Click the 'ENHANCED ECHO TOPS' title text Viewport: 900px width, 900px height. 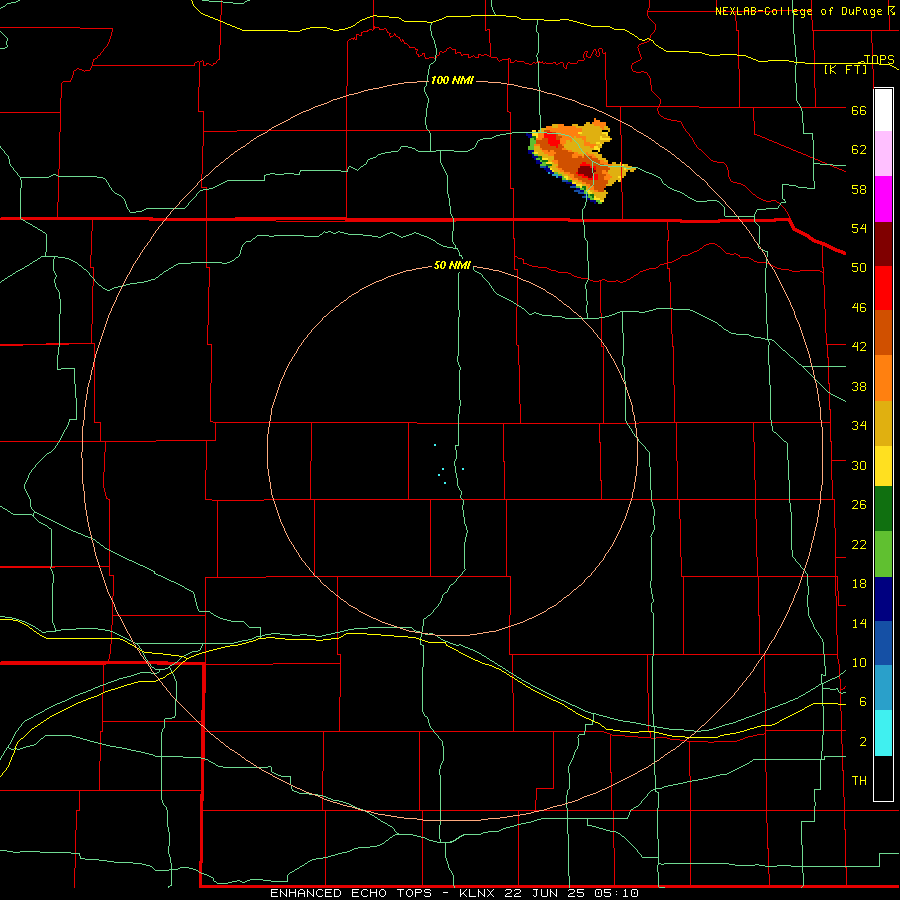tap(350, 893)
